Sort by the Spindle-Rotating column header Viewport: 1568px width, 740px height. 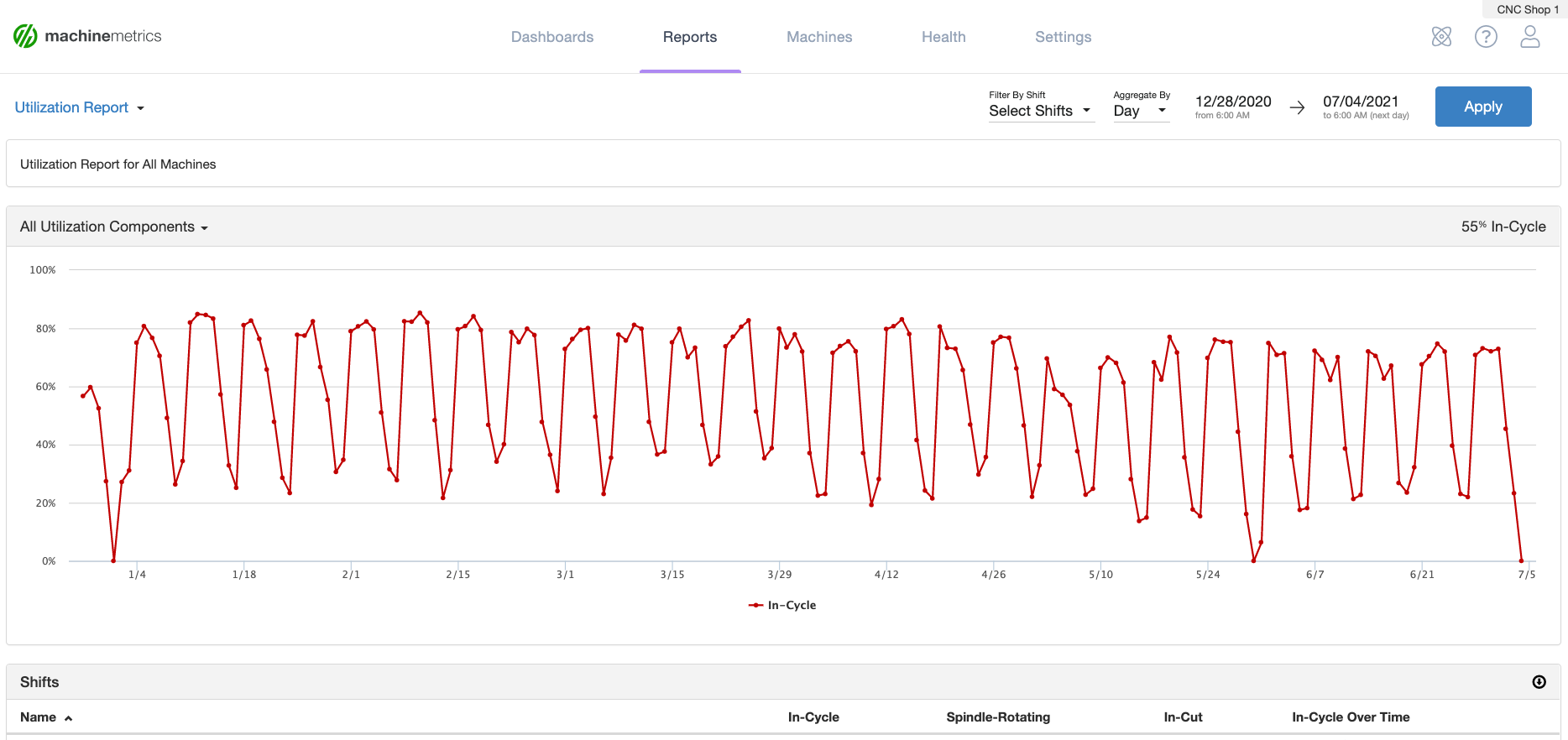point(998,717)
